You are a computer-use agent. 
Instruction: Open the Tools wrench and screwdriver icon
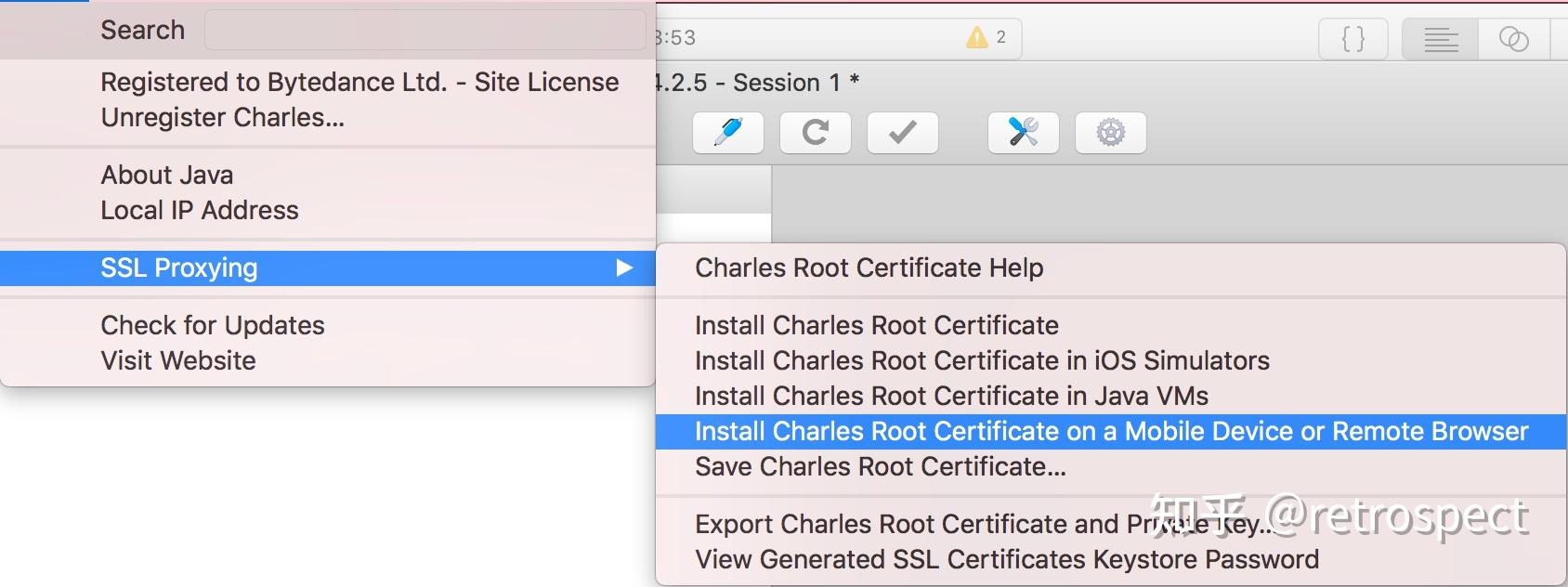1024,133
